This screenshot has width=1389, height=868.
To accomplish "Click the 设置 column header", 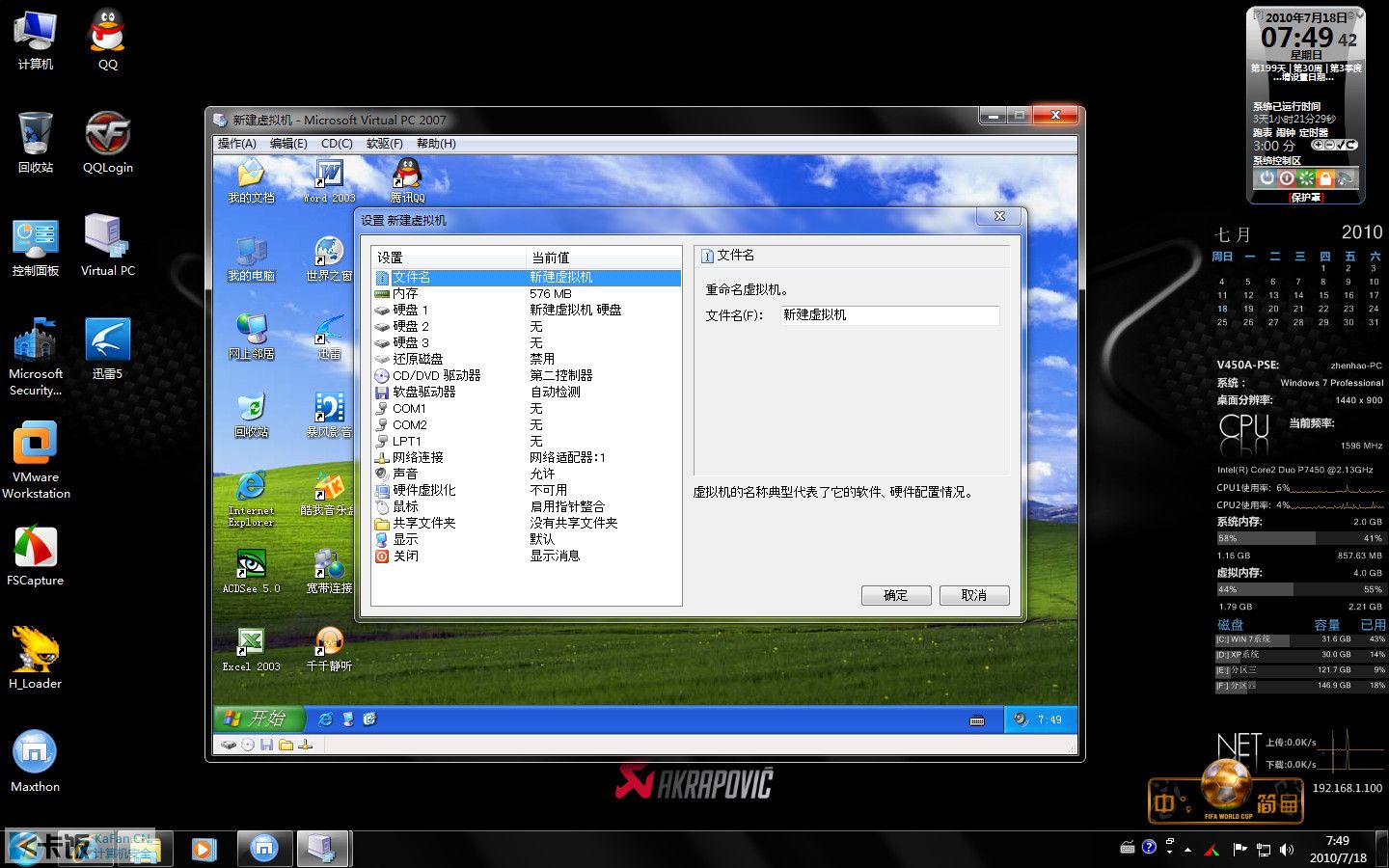I will tap(449, 258).
